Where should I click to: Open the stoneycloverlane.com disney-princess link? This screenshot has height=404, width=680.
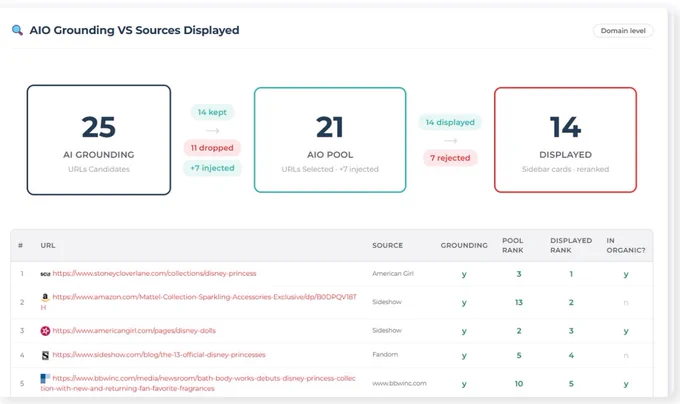(x=154, y=274)
